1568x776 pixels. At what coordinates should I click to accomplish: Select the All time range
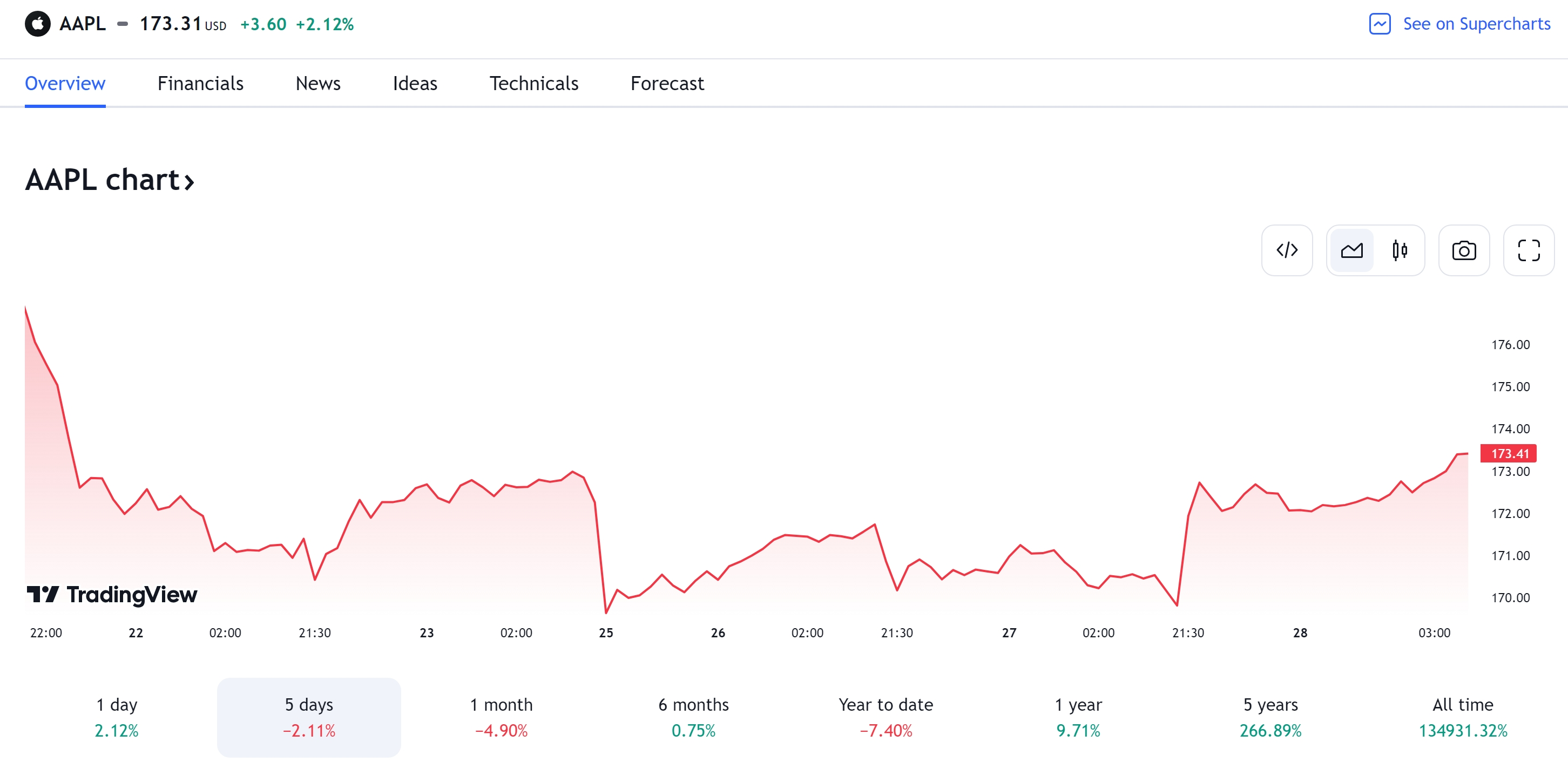(1462, 717)
